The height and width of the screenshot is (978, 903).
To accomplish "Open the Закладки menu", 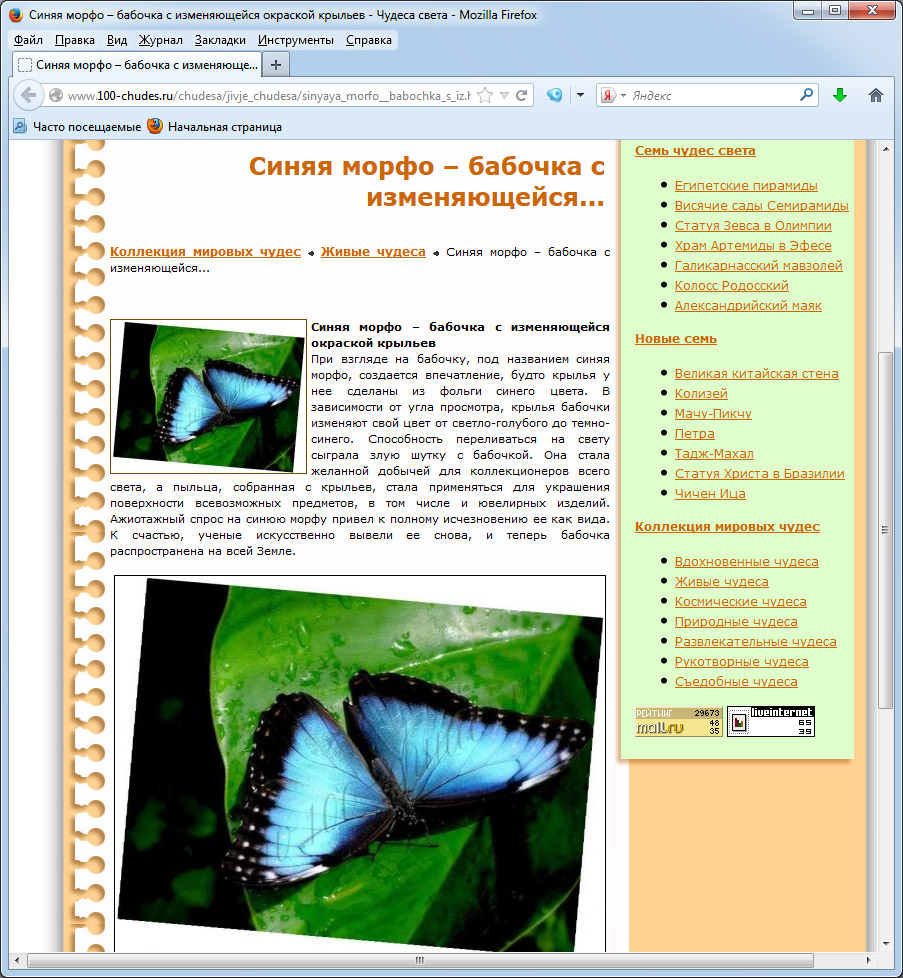I will [221, 40].
